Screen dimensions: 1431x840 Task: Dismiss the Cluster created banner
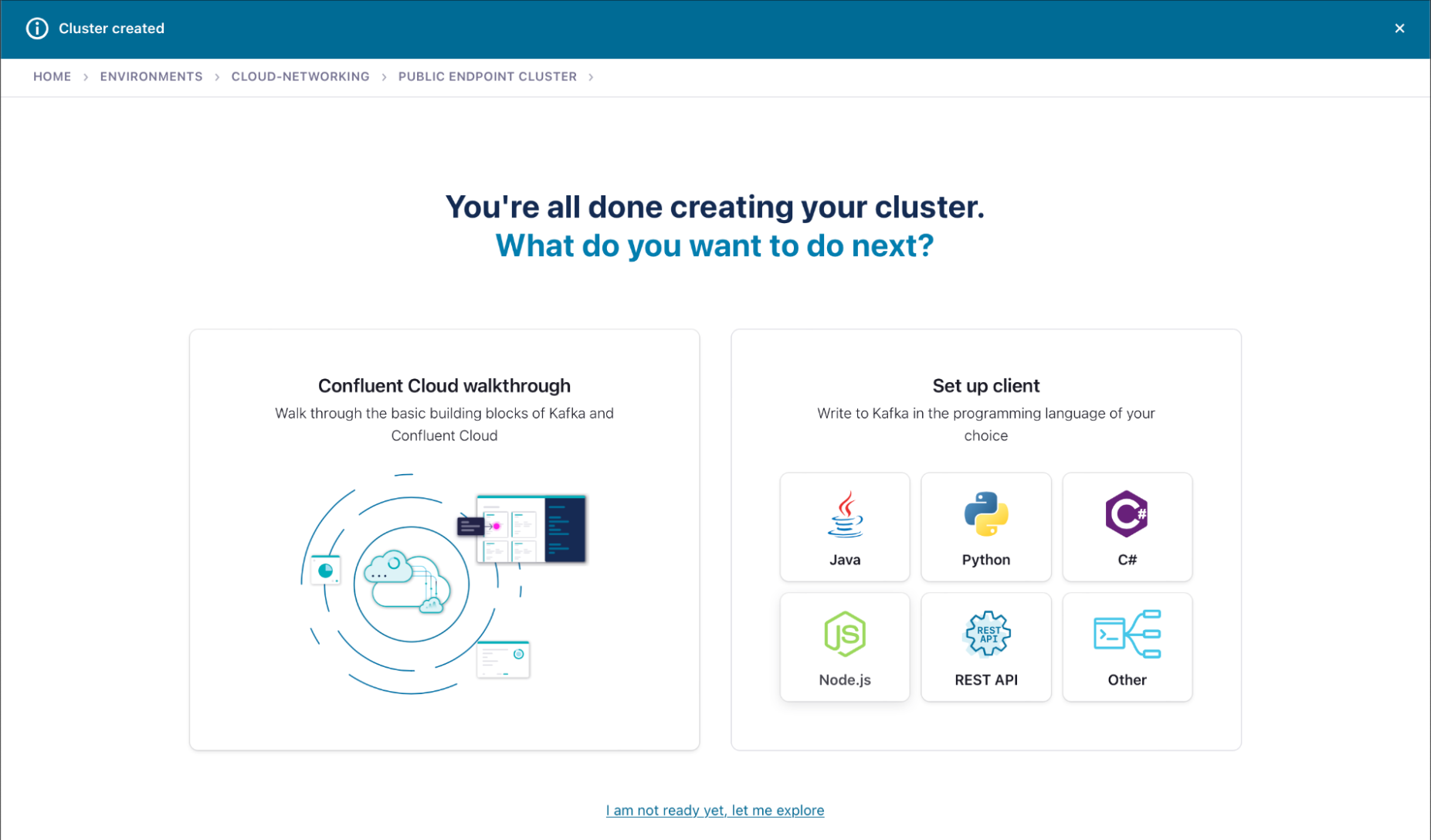pyautogui.click(x=1399, y=29)
